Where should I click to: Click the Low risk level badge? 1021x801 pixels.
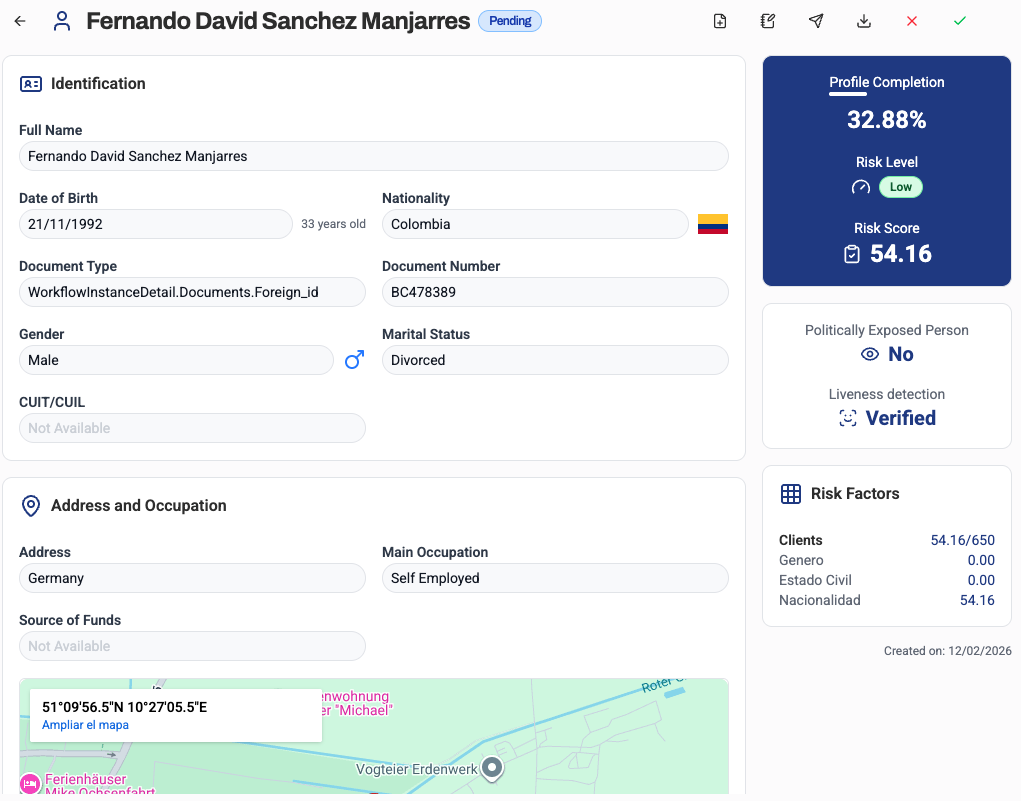point(901,187)
